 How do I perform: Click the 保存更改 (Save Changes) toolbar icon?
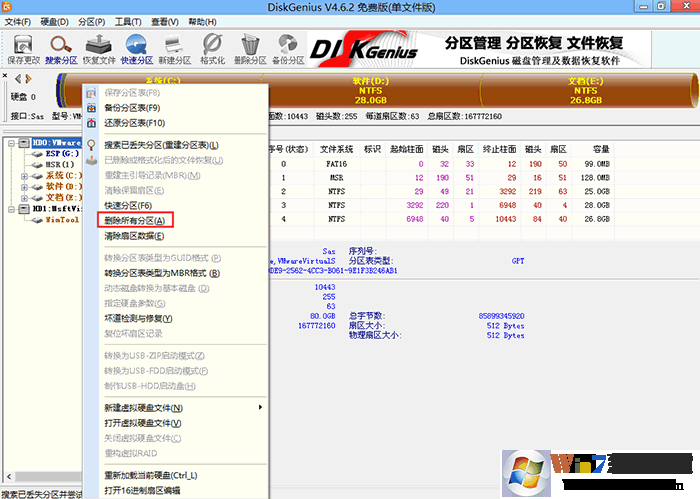22,49
